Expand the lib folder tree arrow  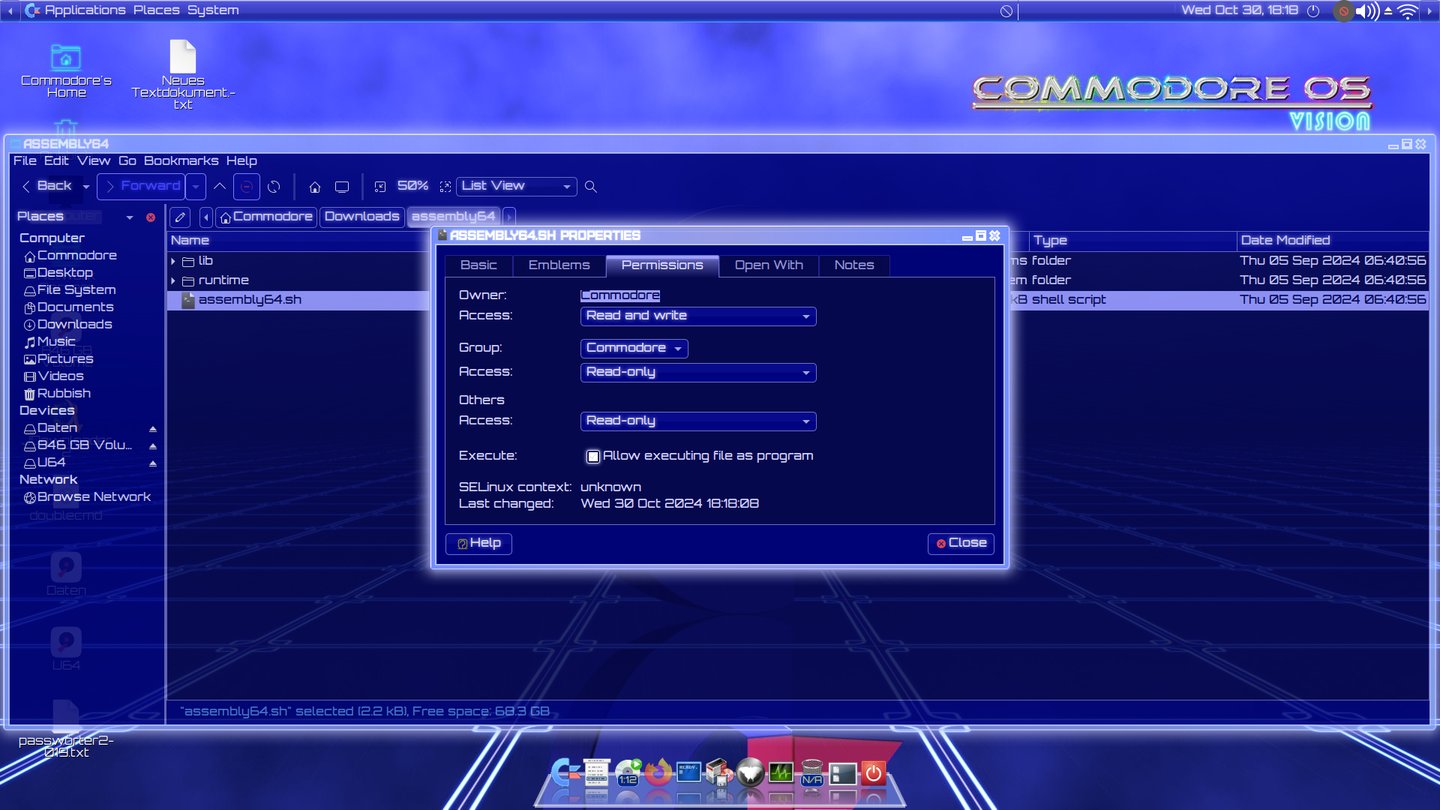coord(173,261)
